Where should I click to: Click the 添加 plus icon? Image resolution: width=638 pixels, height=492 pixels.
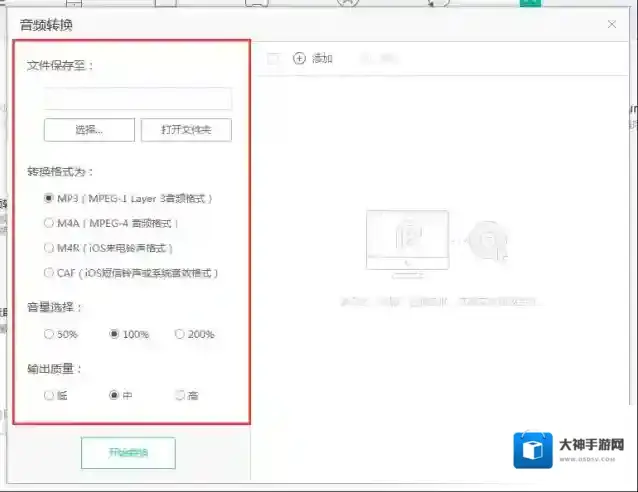299,59
